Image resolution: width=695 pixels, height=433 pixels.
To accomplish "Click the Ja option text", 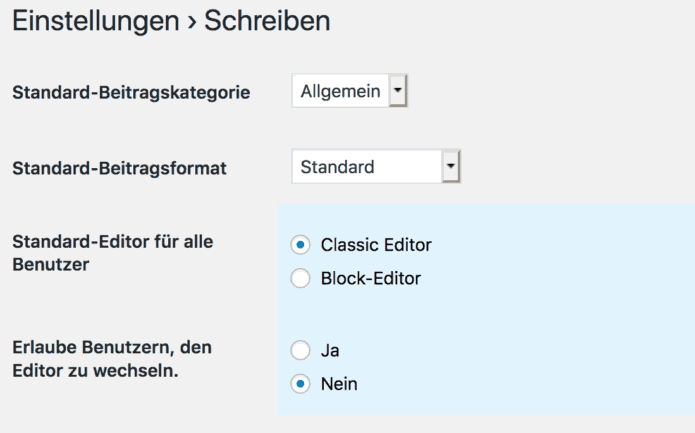I will [x=330, y=350].
